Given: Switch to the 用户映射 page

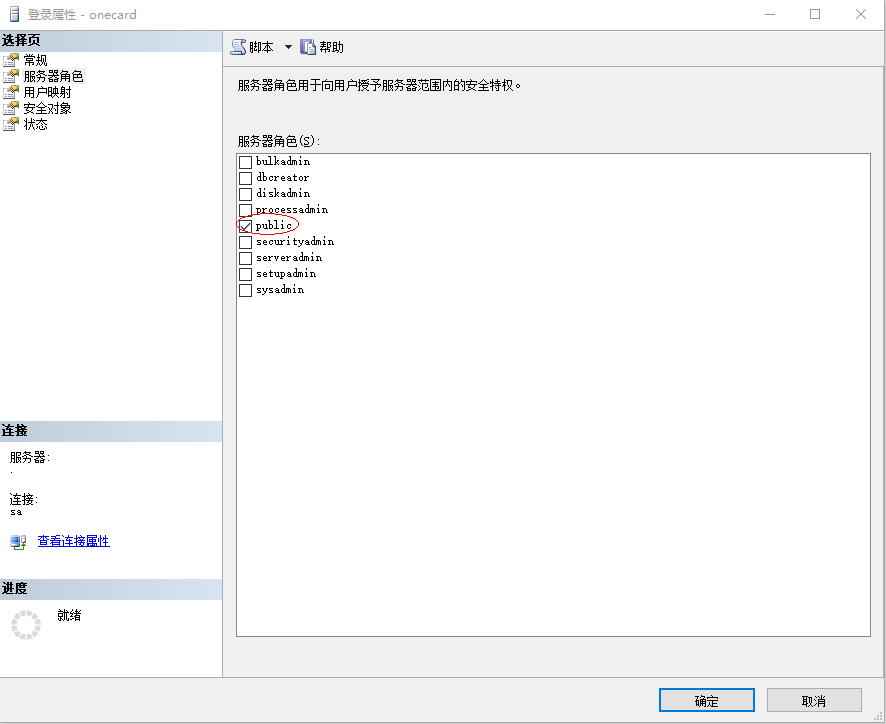Looking at the screenshot, I should coord(47,92).
